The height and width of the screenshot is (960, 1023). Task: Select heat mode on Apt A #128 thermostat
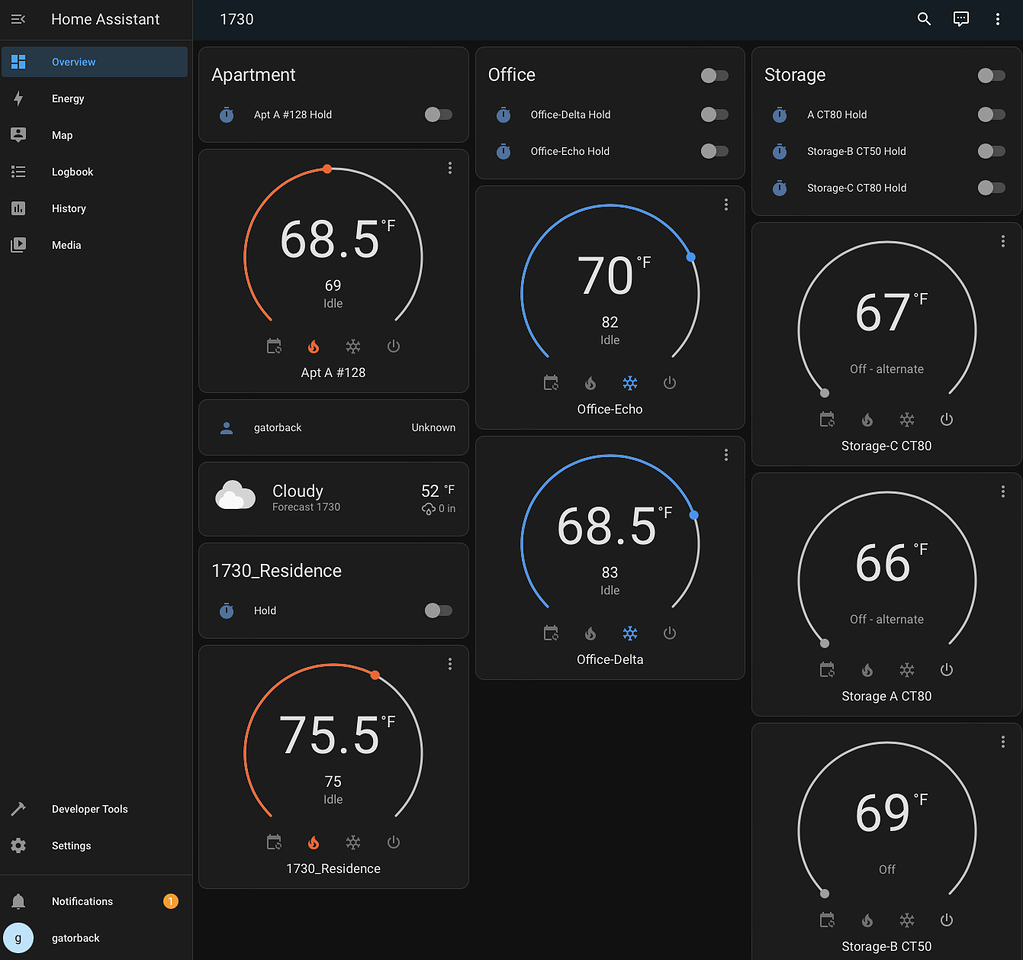pyautogui.click(x=313, y=345)
